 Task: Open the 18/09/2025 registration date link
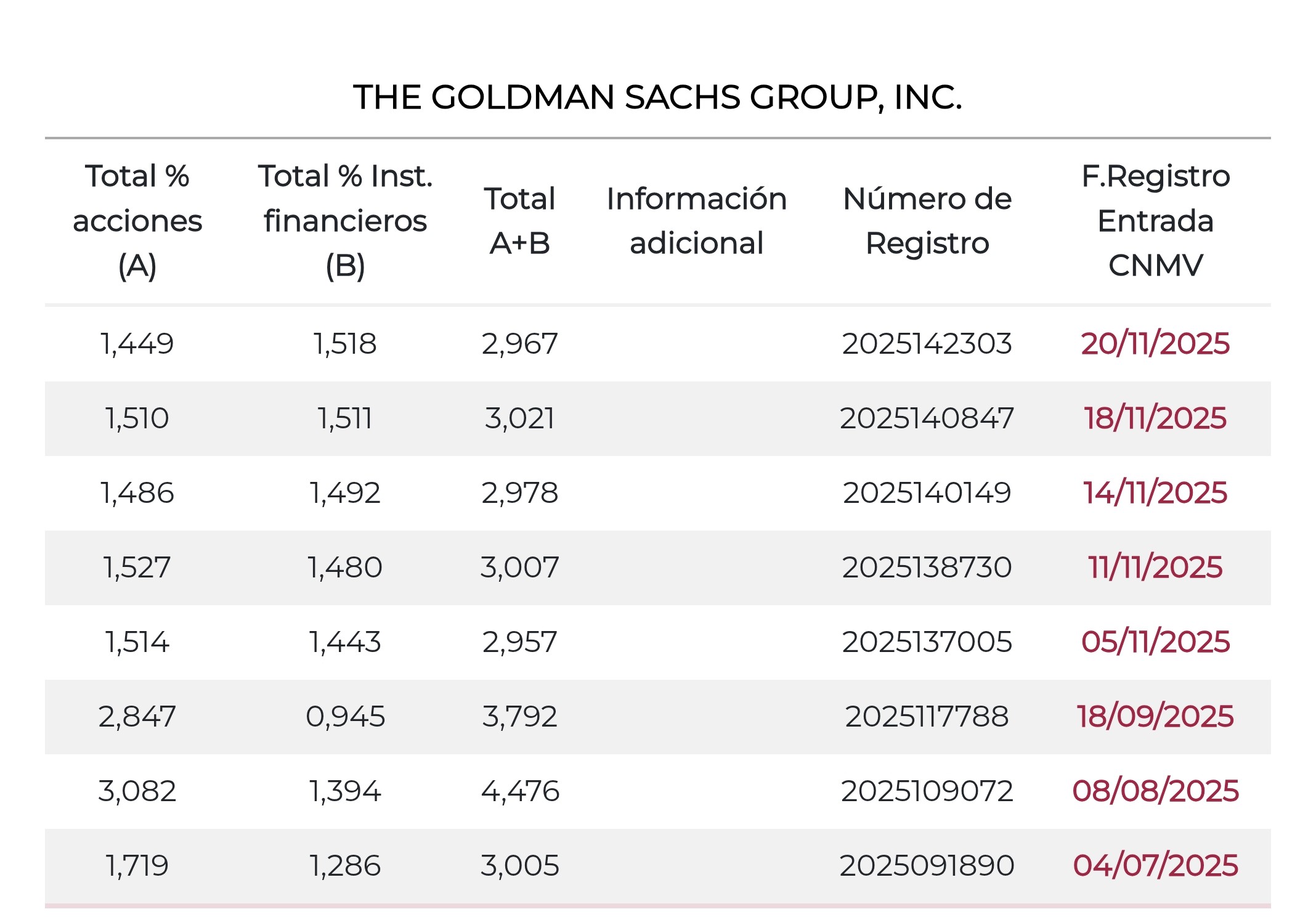pos(1155,717)
